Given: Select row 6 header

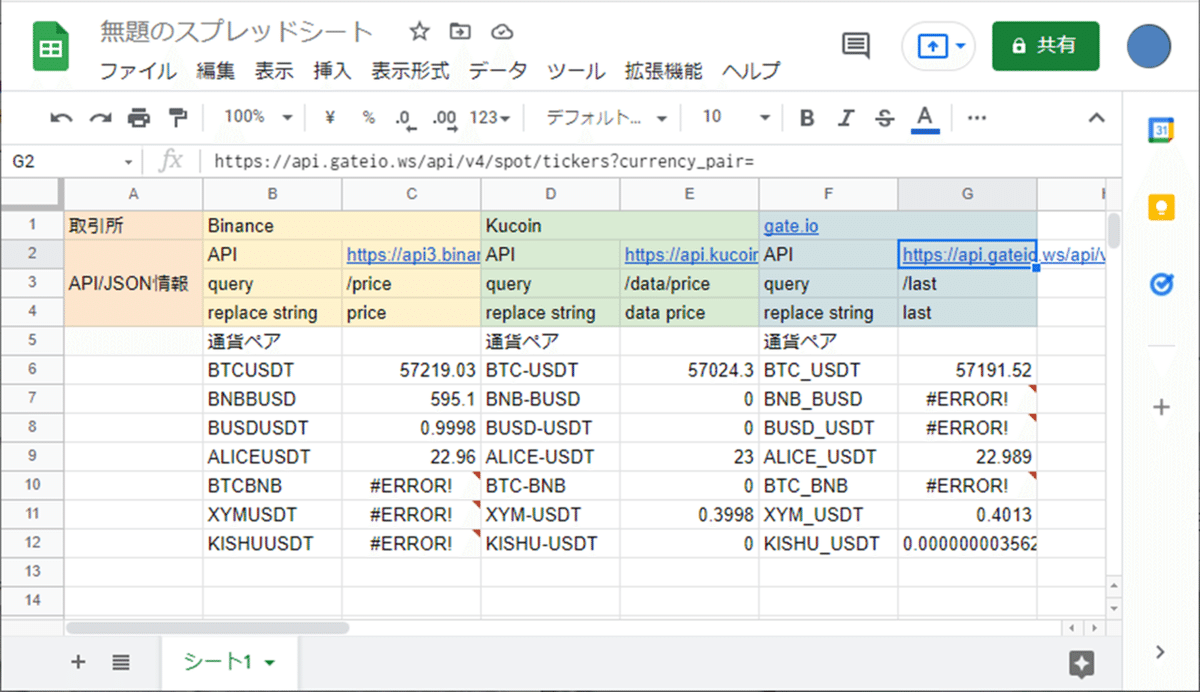Looking at the screenshot, I should 31,370.
